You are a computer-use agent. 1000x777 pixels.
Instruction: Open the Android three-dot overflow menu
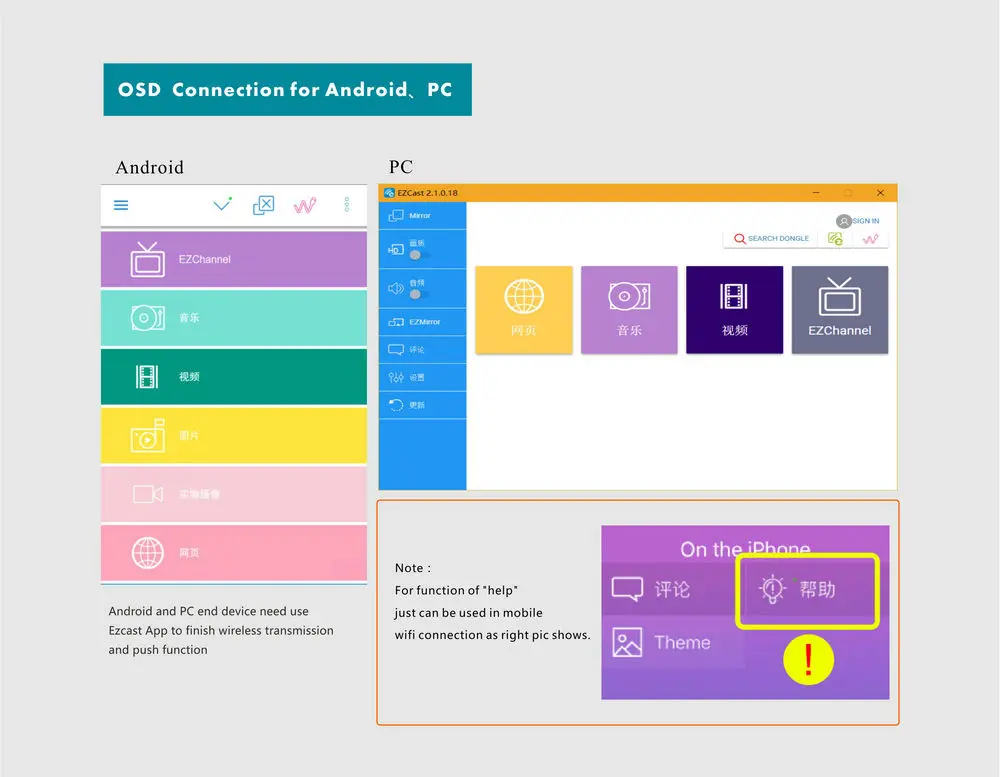coord(346,204)
